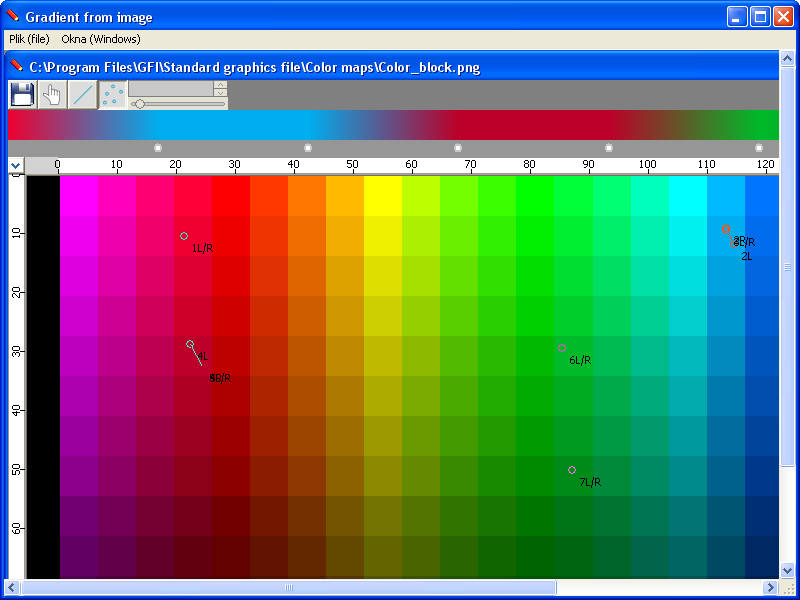
Task: Click the second gradient stop marker
Action: (308, 147)
